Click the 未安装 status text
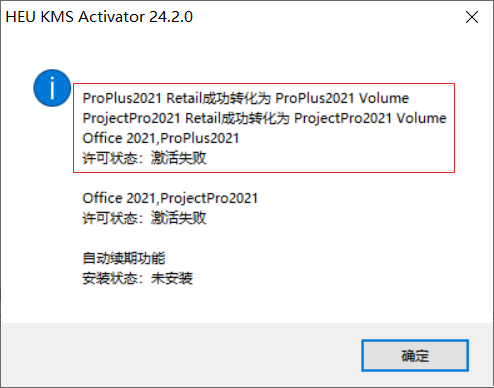The height and width of the screenshot is (388, 494). click(172, 278)
